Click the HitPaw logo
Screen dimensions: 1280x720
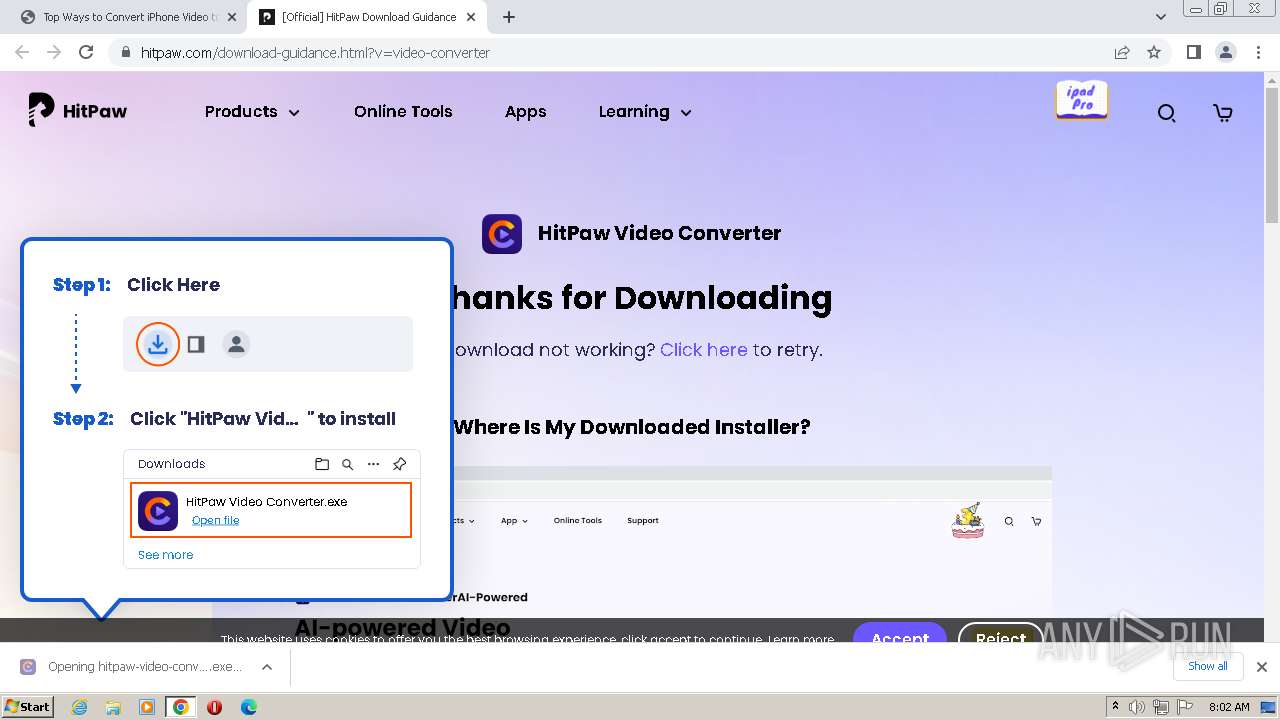(x=78, y=111)
